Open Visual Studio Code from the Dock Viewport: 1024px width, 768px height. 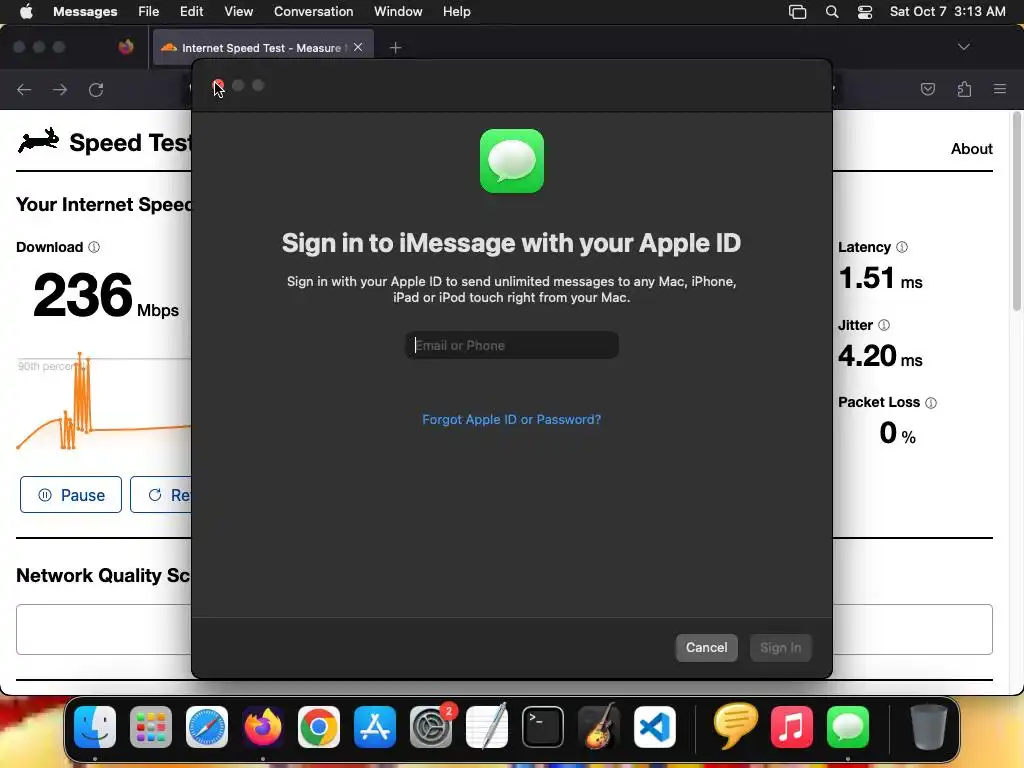point(655,727)
